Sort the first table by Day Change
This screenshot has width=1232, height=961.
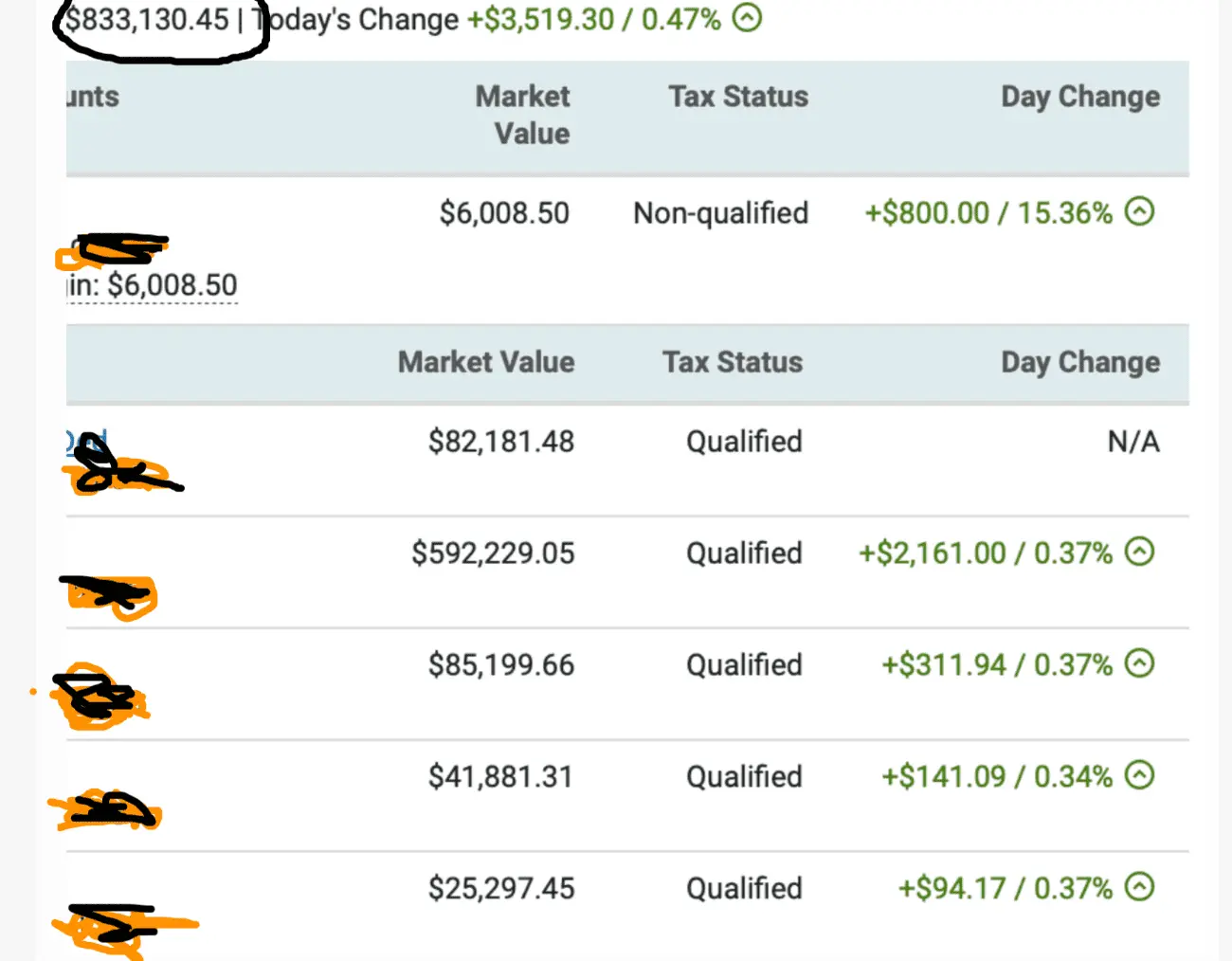click(1079, 96)
